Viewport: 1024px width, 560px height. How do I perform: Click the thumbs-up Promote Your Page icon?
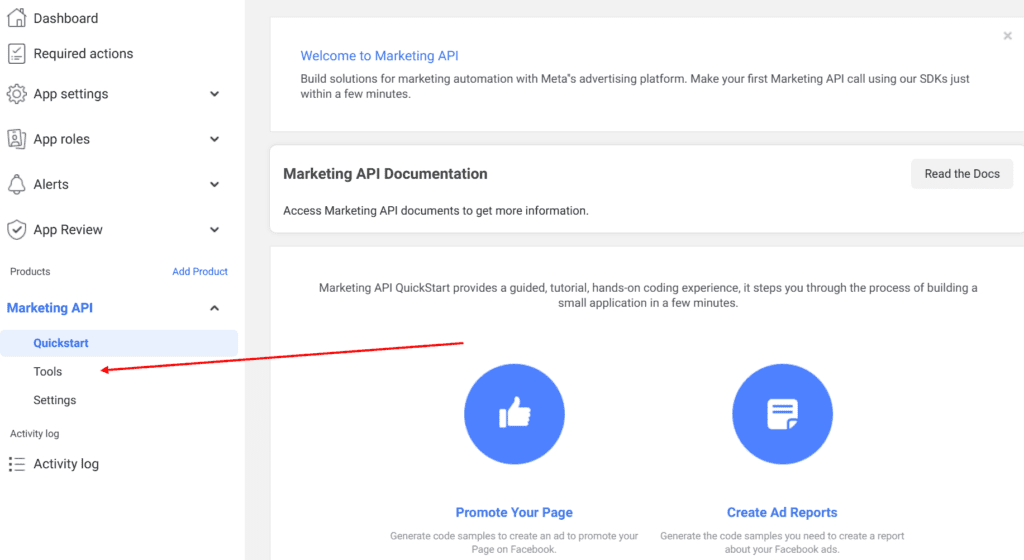pyautogui.click(x=515, y=414)
